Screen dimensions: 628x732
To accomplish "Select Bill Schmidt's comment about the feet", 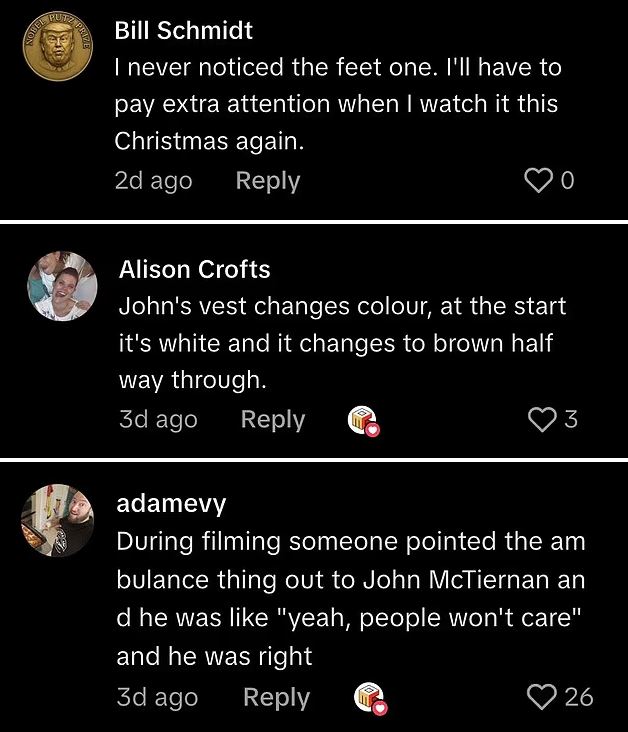I will click(x=338, y=104).
